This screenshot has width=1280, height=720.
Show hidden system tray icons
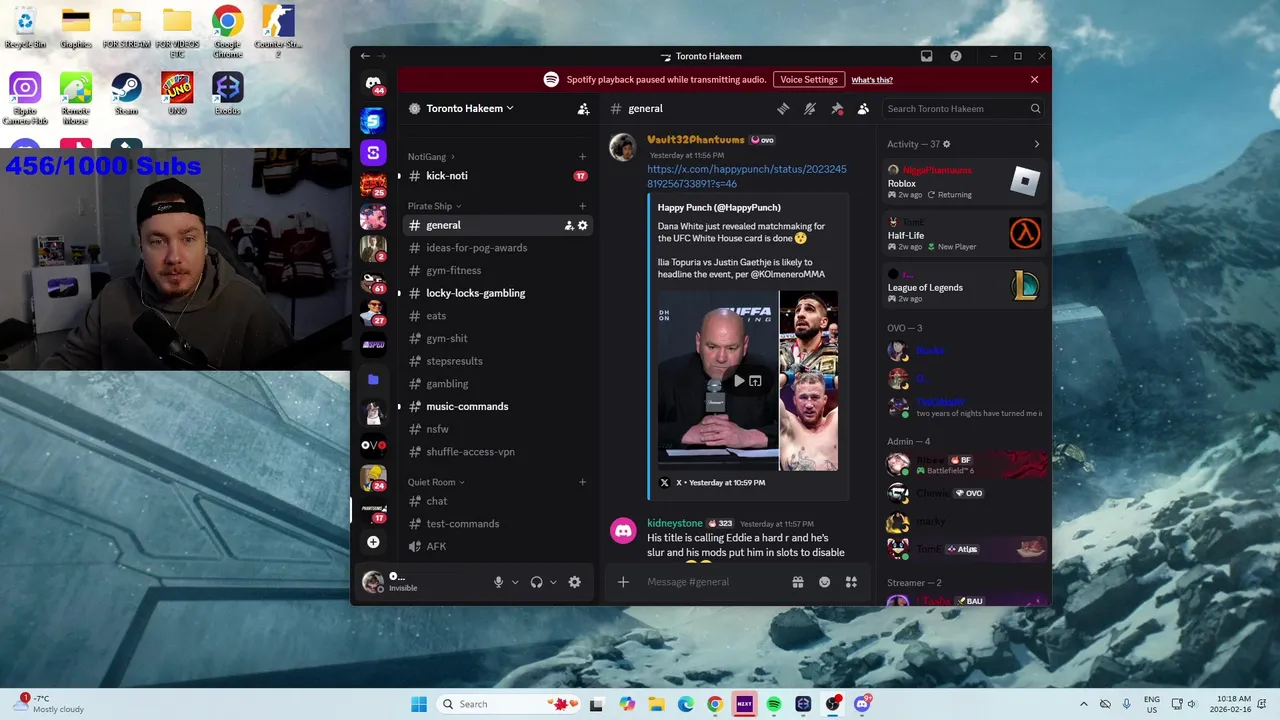coord(1084,704)
